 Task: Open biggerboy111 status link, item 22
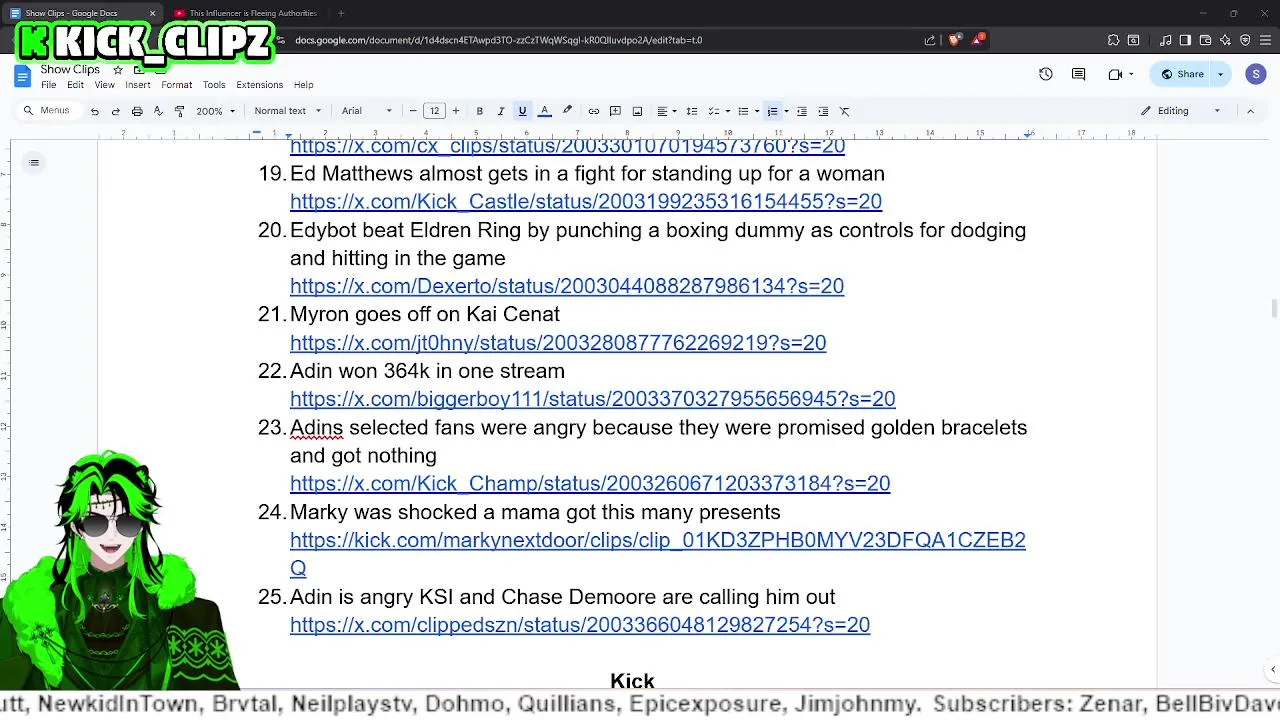592,399
